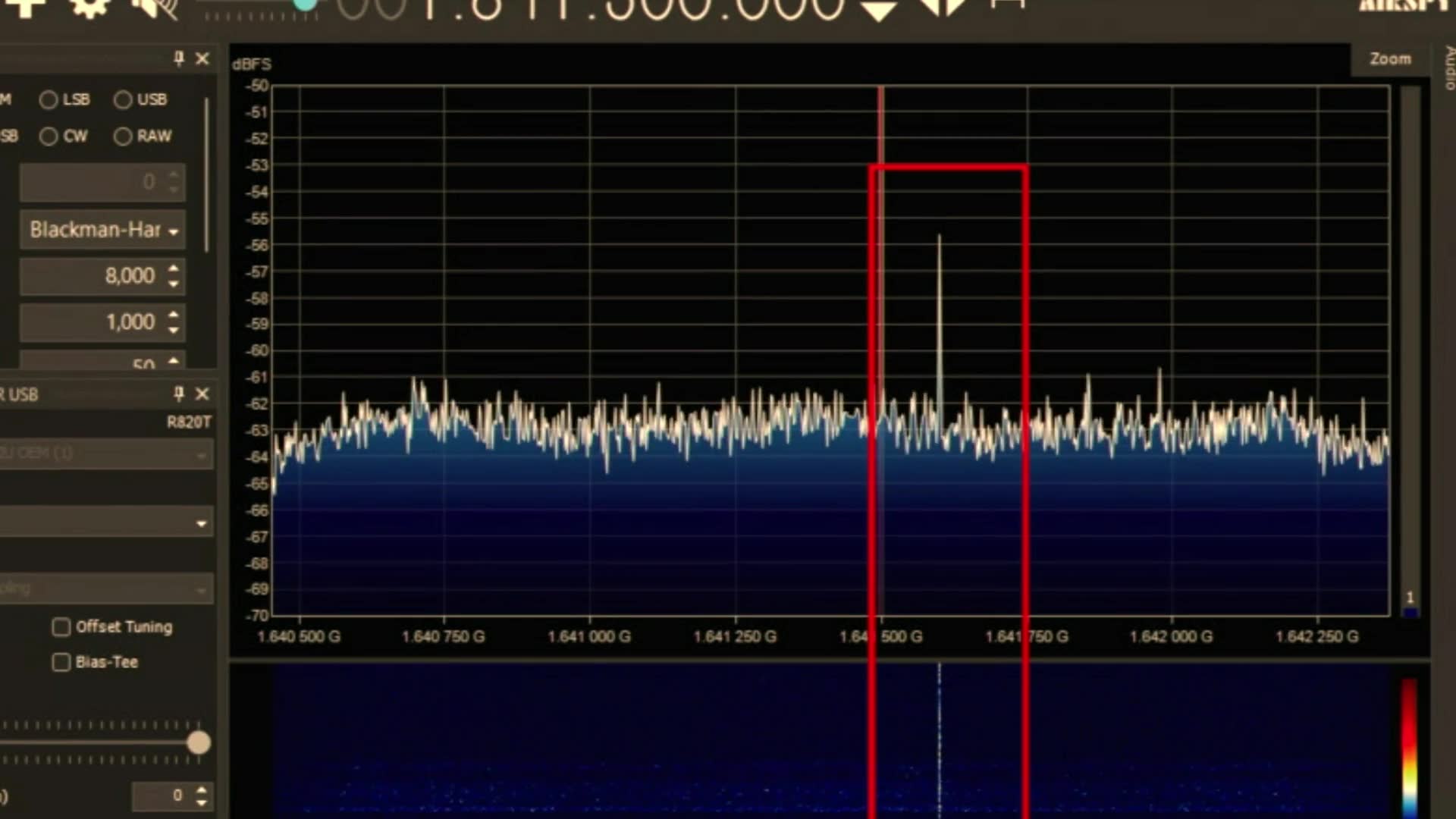
Task: Click the down arrow next to frequency display
Action: (x=879, y=11)
